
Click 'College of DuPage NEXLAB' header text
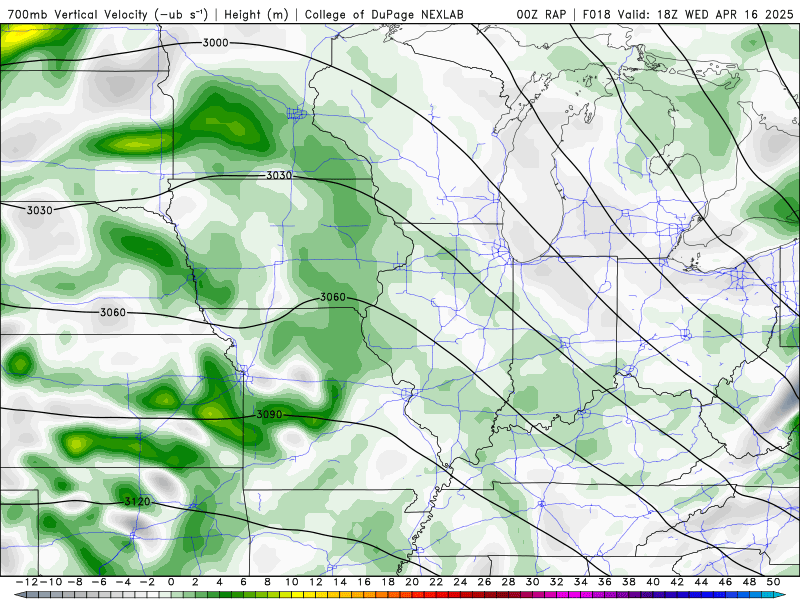coord(384,14)
